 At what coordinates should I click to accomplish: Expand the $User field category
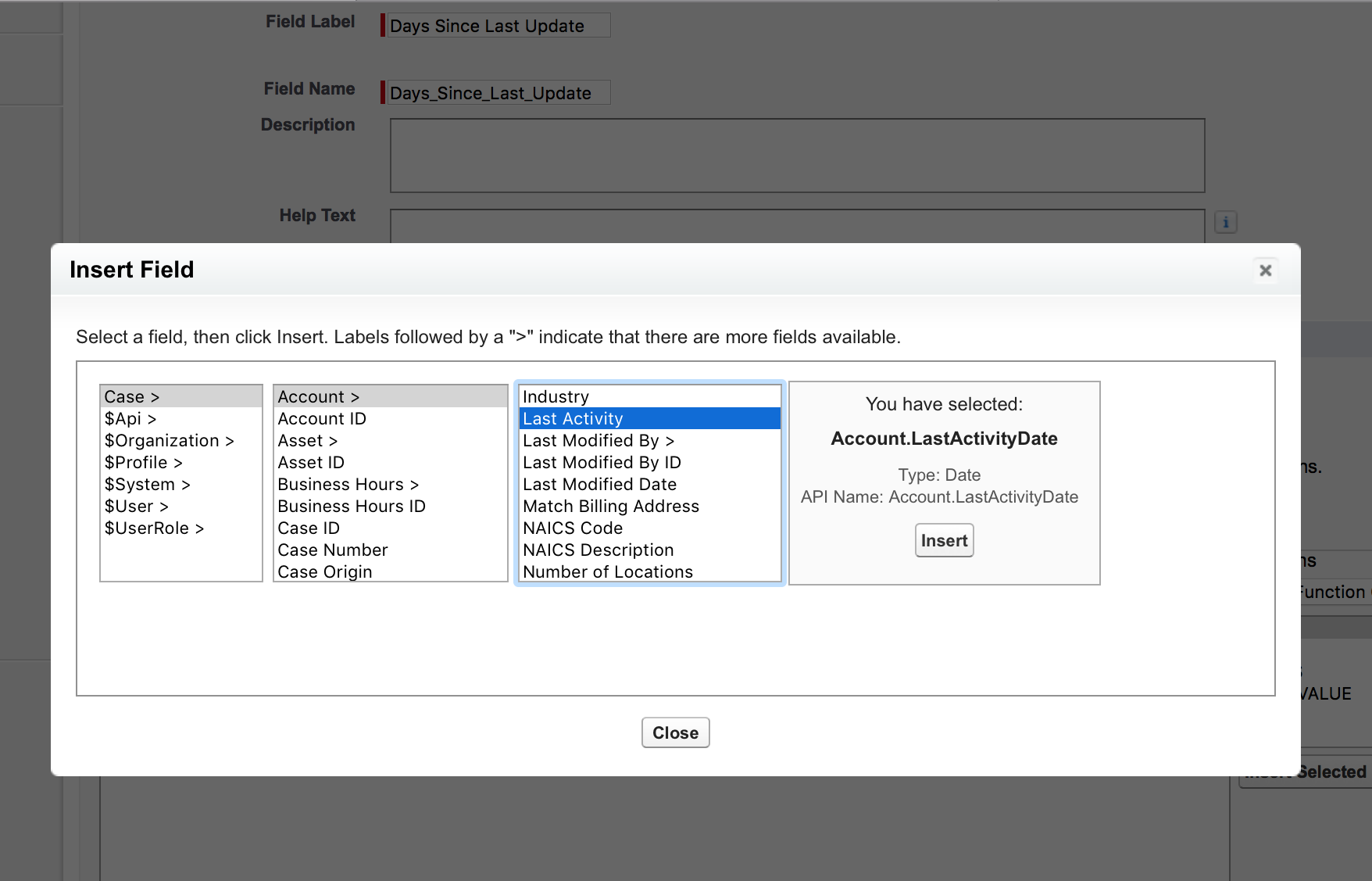point(136,507)
